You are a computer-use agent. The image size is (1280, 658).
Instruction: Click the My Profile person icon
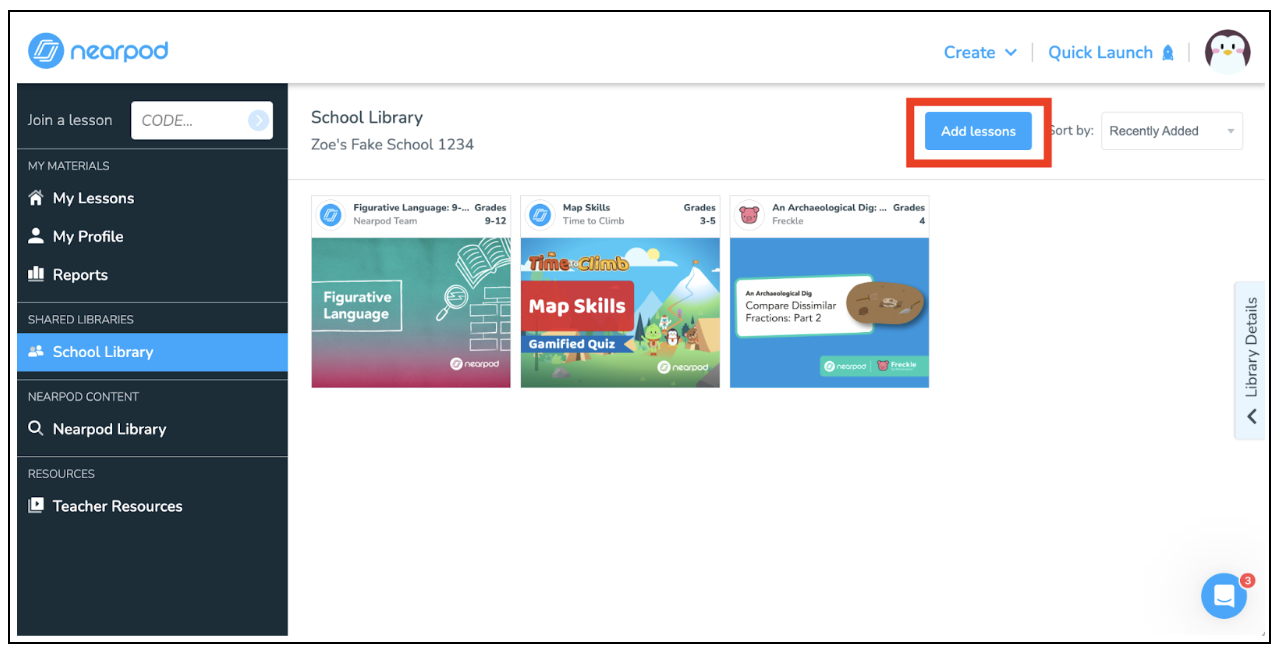pyautogui.click(x=34, y=236)
